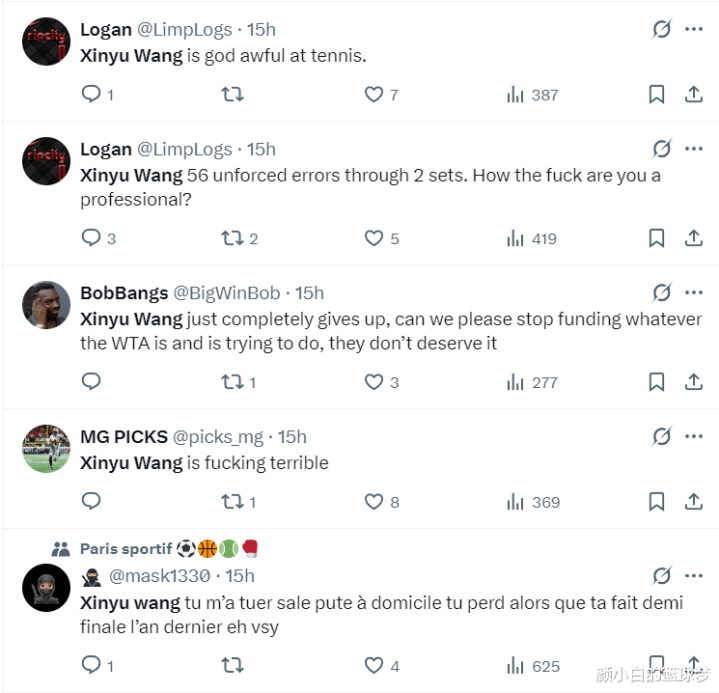Open more options on BobBangs' tweet
The height and width of the screenshot is (693, 719).
click(x=693, y=292)
